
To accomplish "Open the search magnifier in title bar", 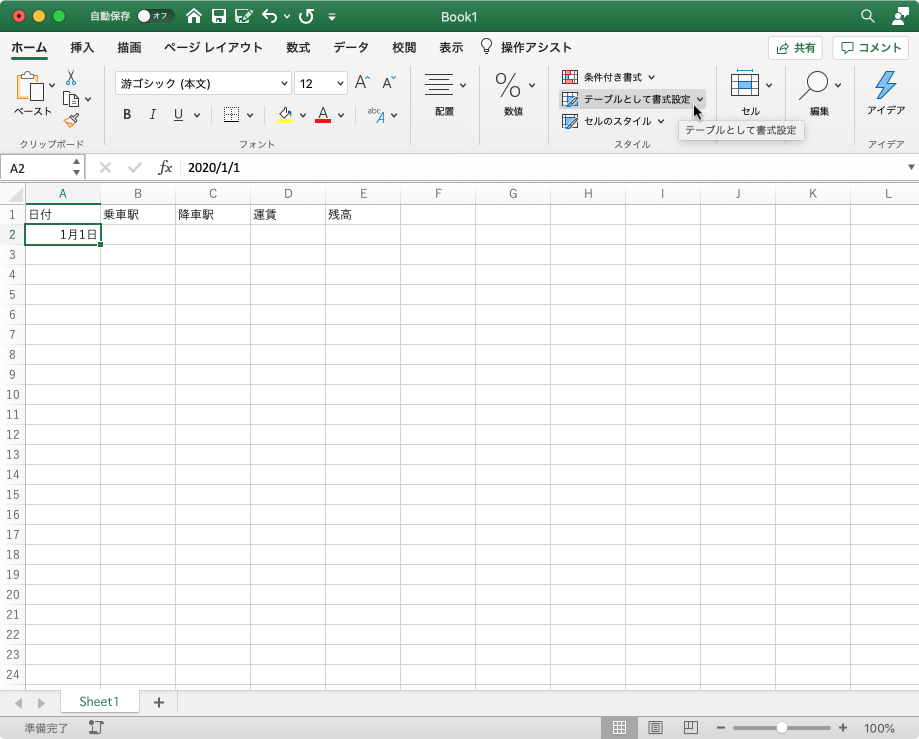I will tap(868, 16).
